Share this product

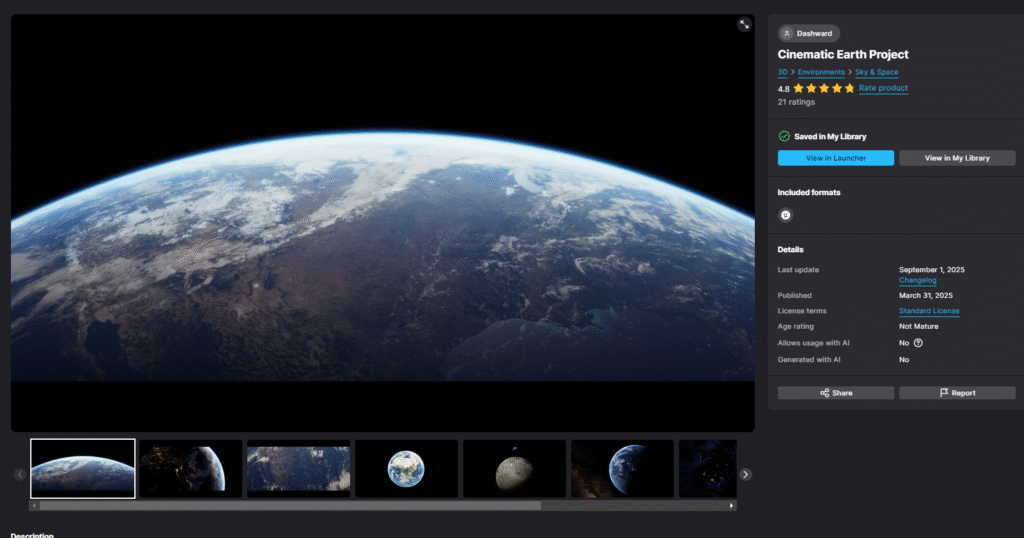(836, 393)
